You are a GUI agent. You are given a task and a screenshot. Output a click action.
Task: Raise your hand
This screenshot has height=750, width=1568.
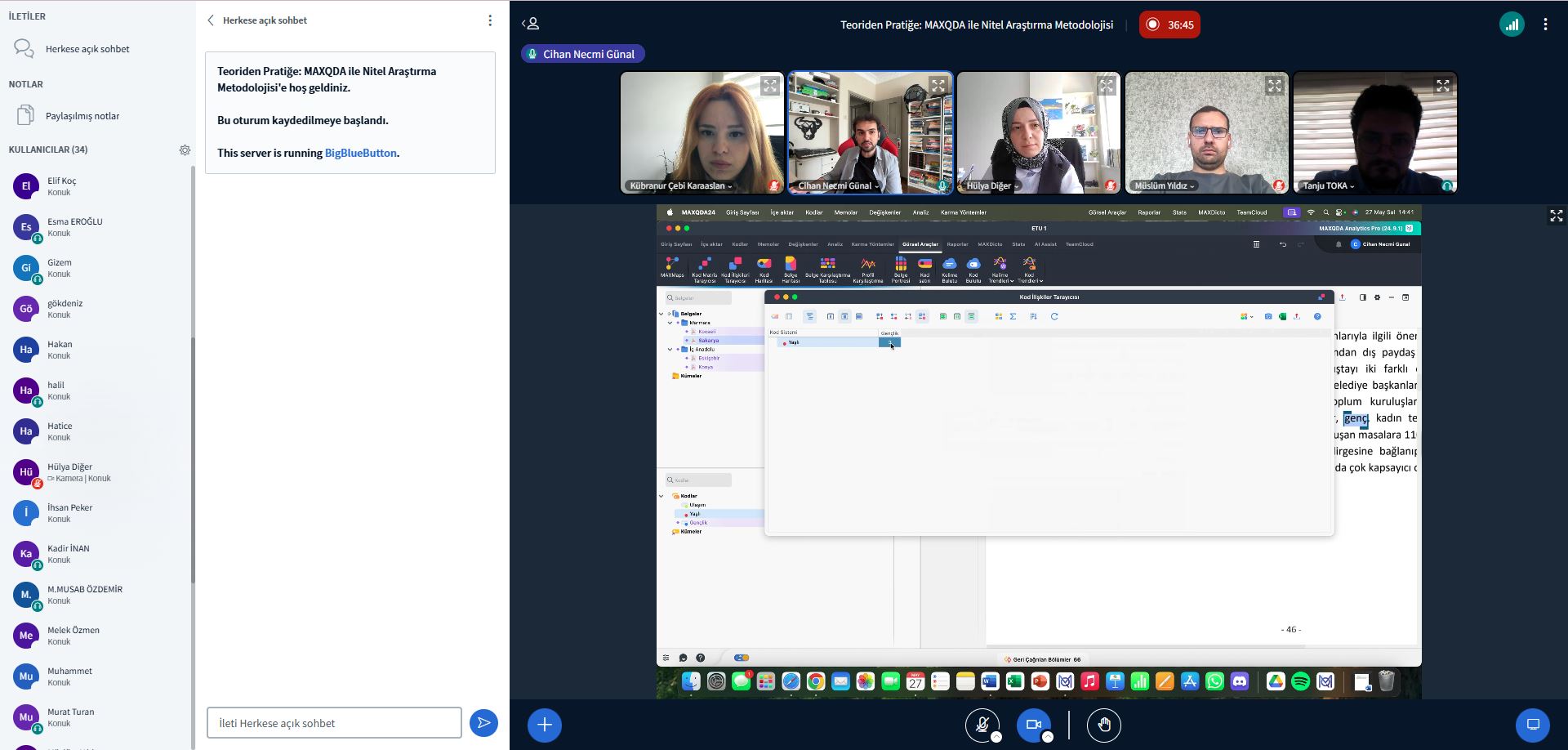pos(1104,725)
